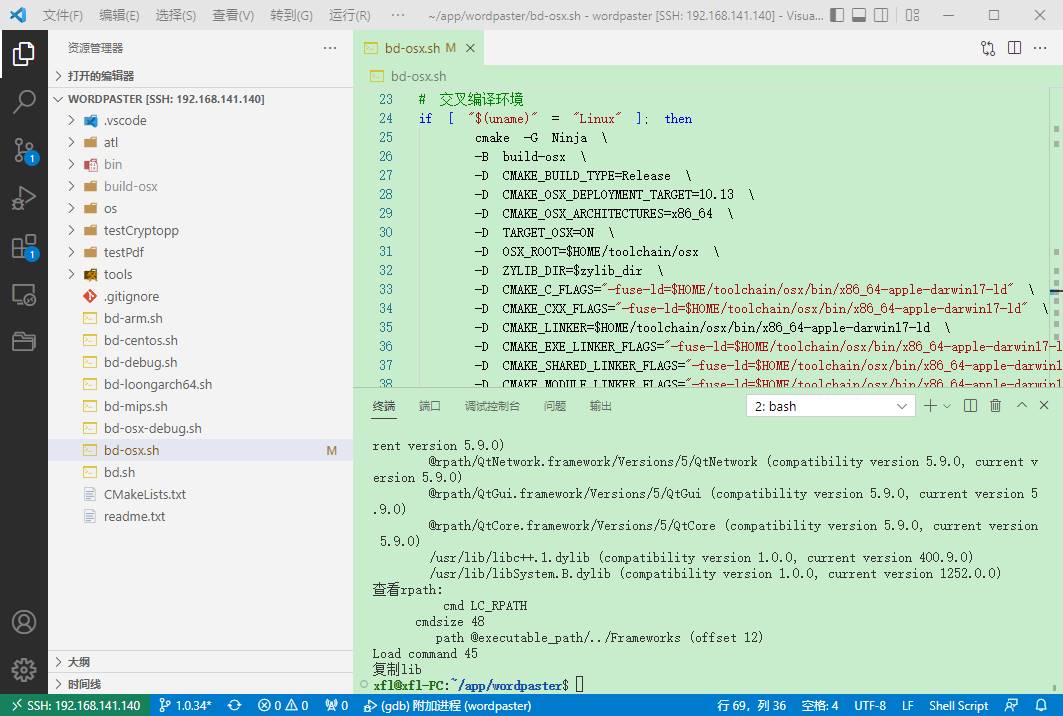Toggle the bottom panel layout button
The height and width of the screenshot is (716, 1063).
point(858,15)
